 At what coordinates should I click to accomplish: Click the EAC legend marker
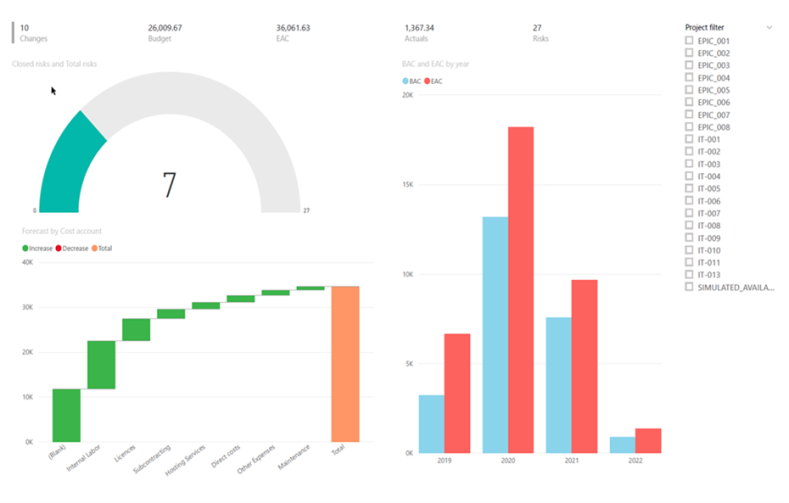(427, 81)
